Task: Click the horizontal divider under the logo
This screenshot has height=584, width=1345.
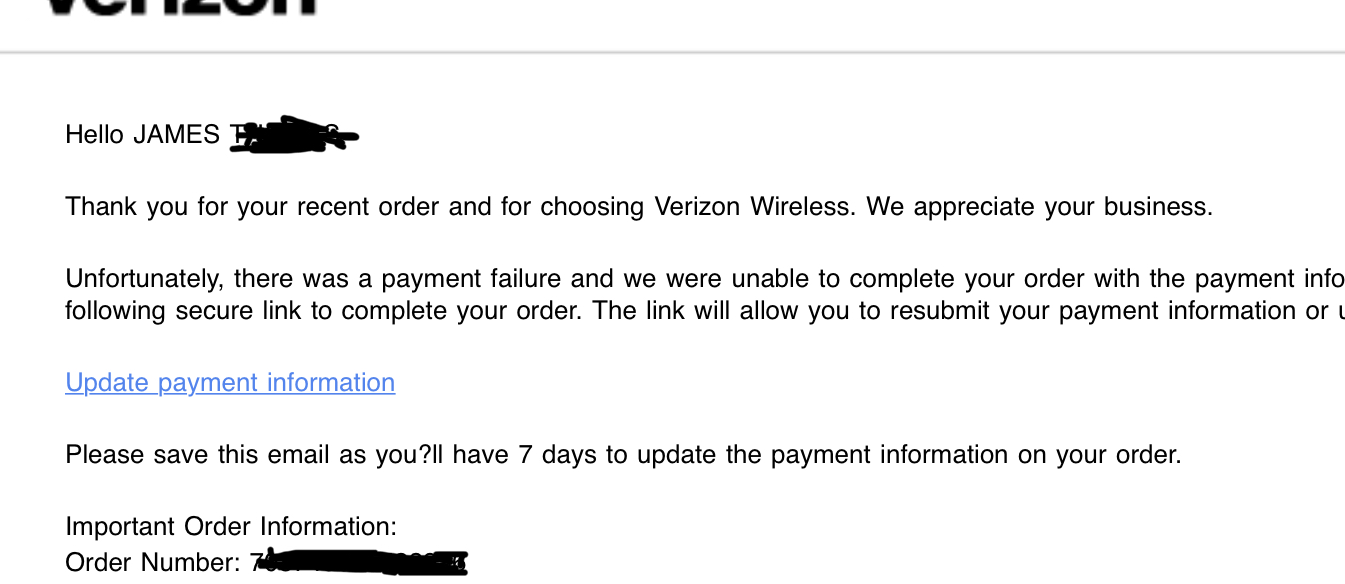Action: coord(672,52)
